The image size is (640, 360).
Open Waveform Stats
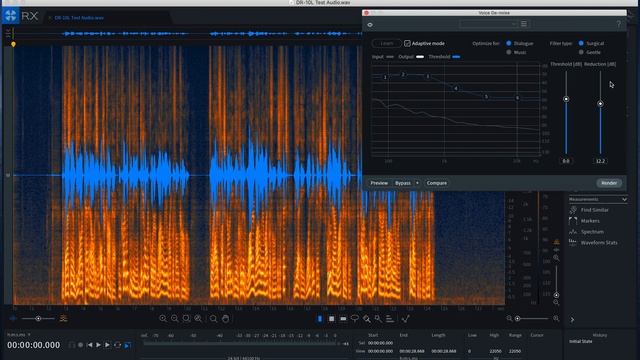(599, 243)
